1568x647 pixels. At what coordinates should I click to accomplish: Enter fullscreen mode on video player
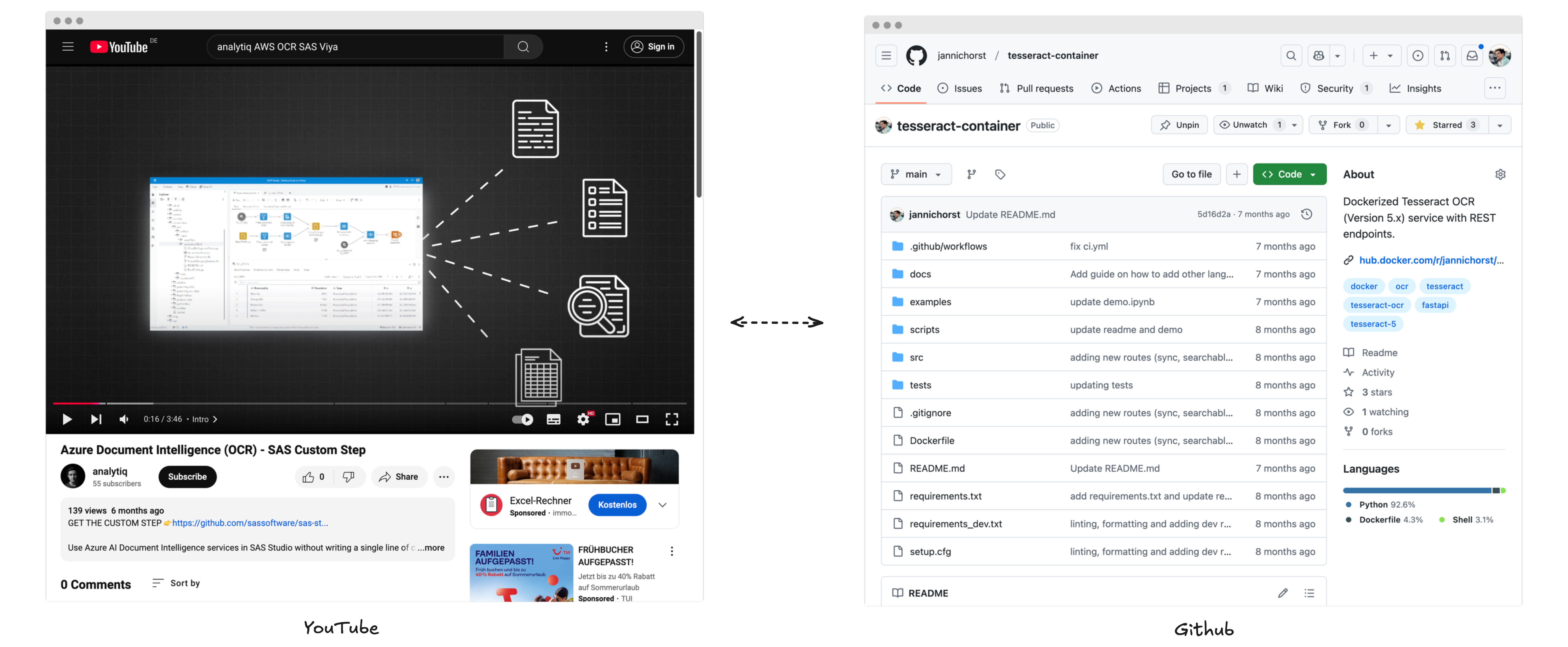click(x=671, y=419)
